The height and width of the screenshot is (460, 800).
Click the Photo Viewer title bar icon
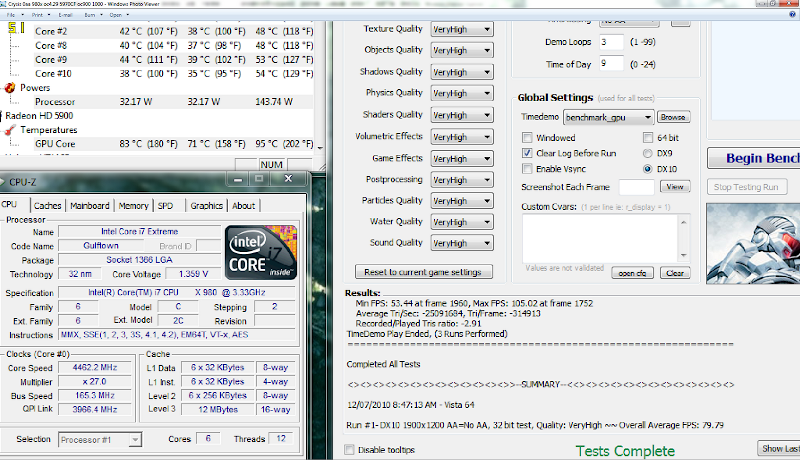(4, 4)
